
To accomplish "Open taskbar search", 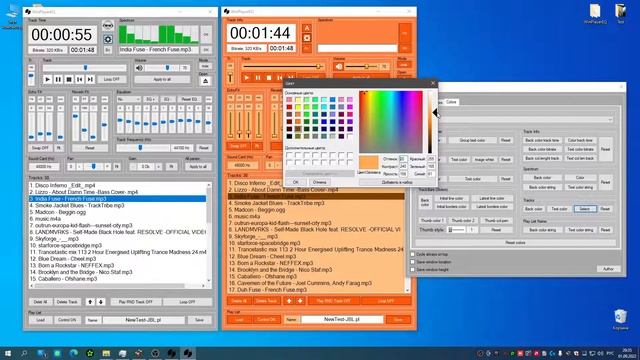I will coord(24,353).
